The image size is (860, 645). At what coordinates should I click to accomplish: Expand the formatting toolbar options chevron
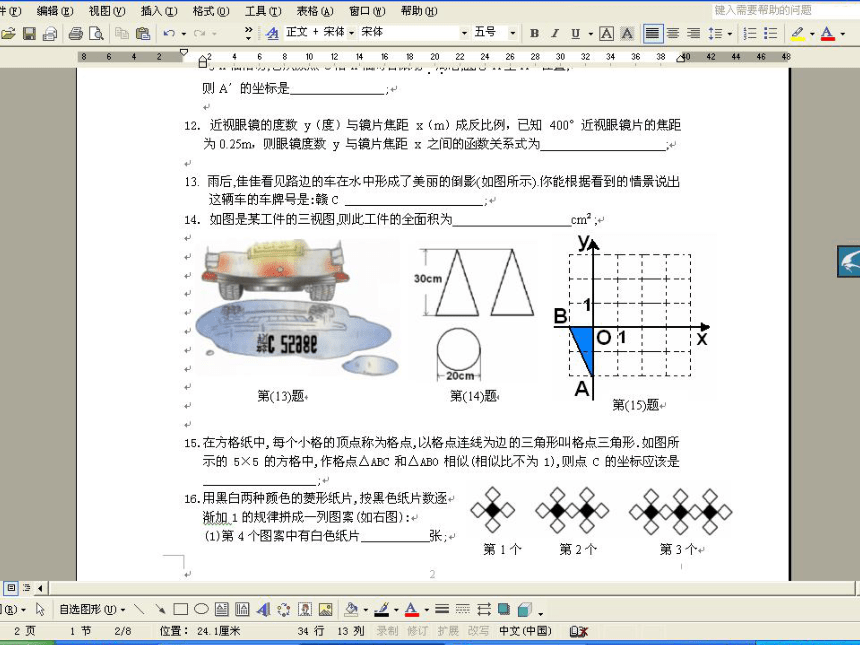coord(248,33)
